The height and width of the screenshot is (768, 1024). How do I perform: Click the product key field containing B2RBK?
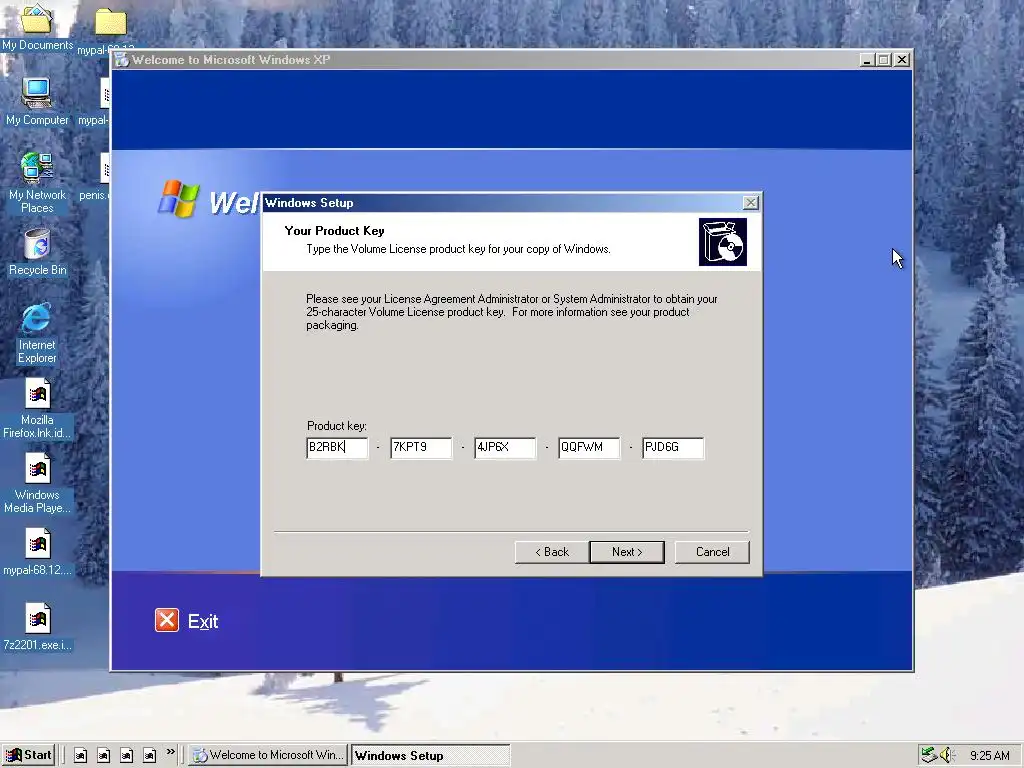337,448
